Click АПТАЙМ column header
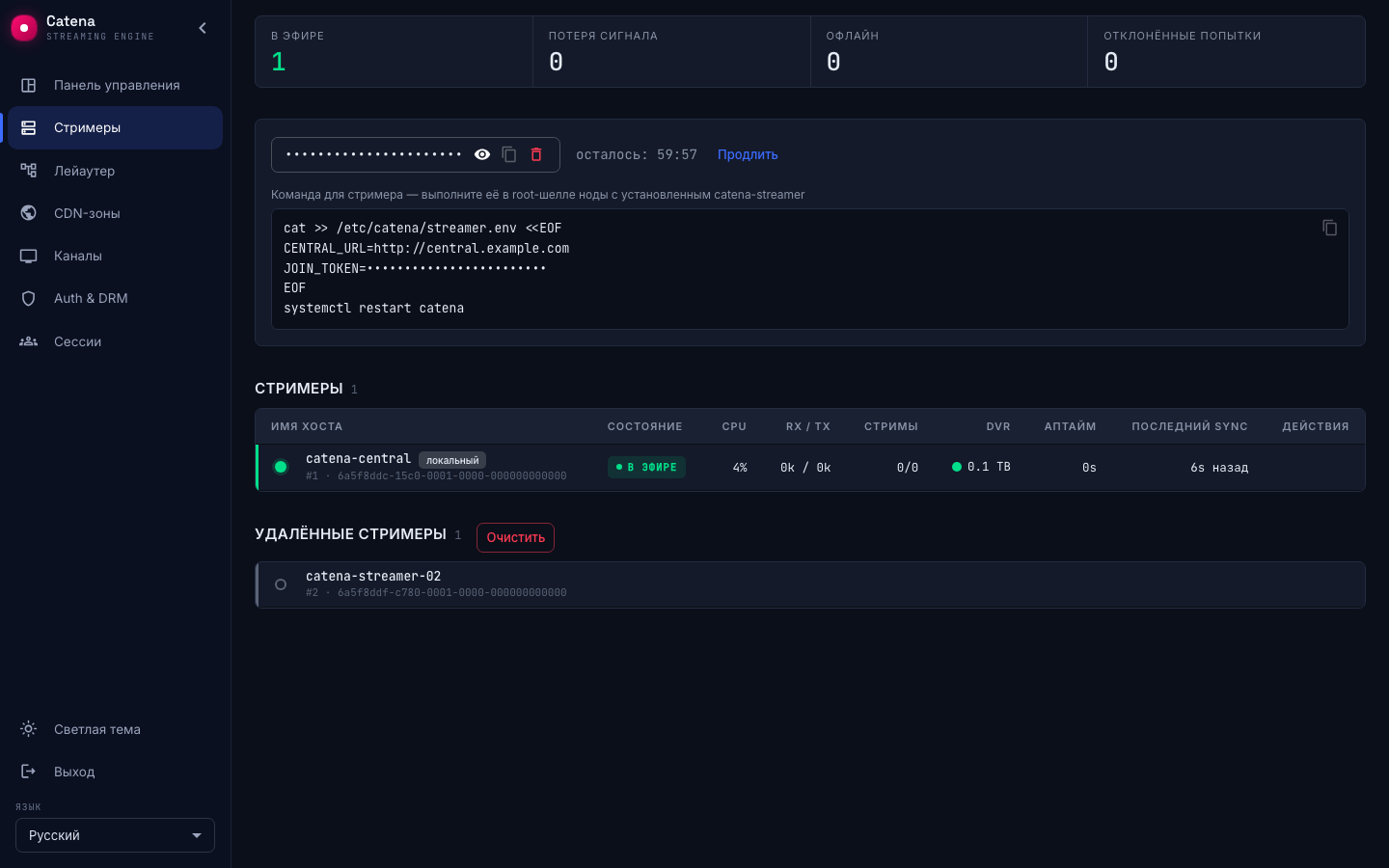Screen dimensions: 1389x868 [1071, 426]
